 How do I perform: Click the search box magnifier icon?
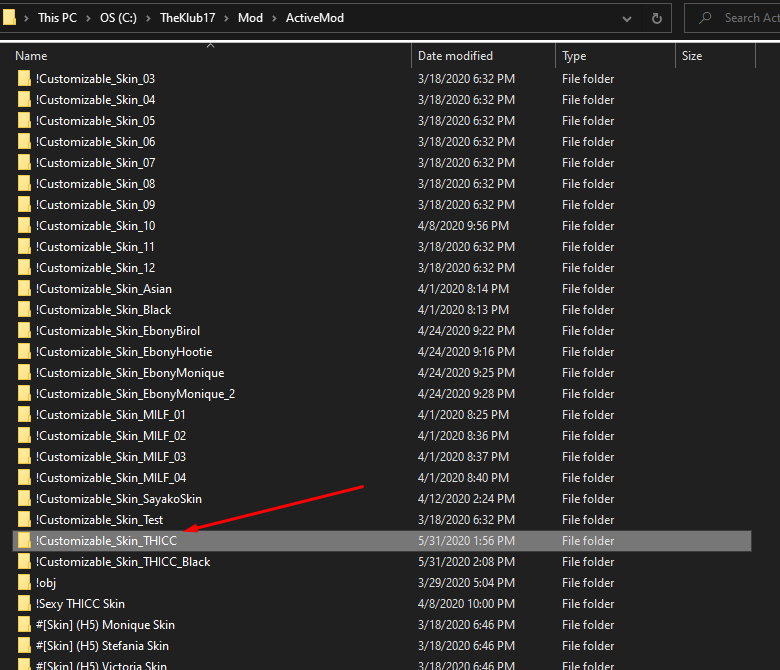tap(704, 18)
